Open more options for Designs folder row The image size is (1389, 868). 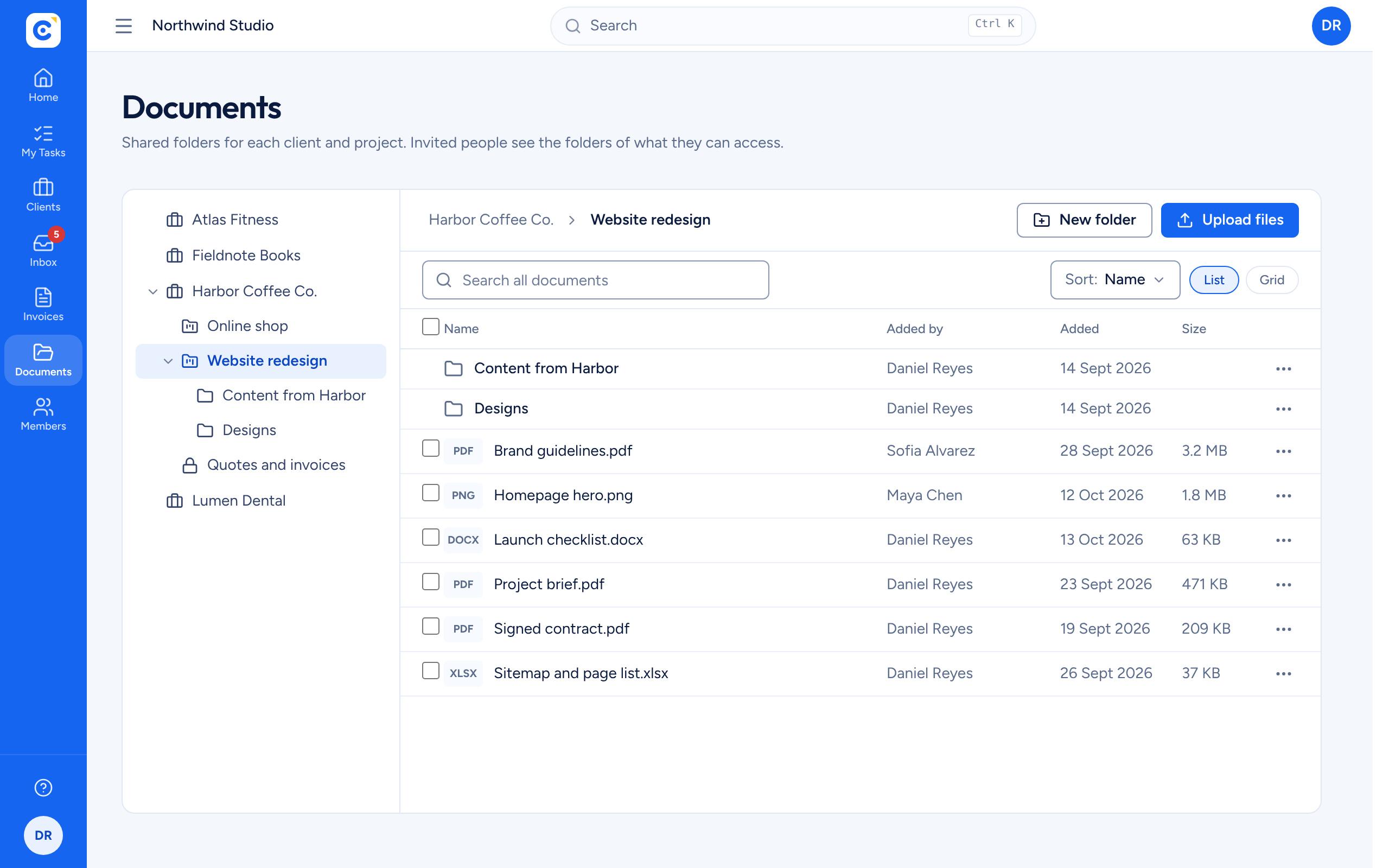[1283, 409]
